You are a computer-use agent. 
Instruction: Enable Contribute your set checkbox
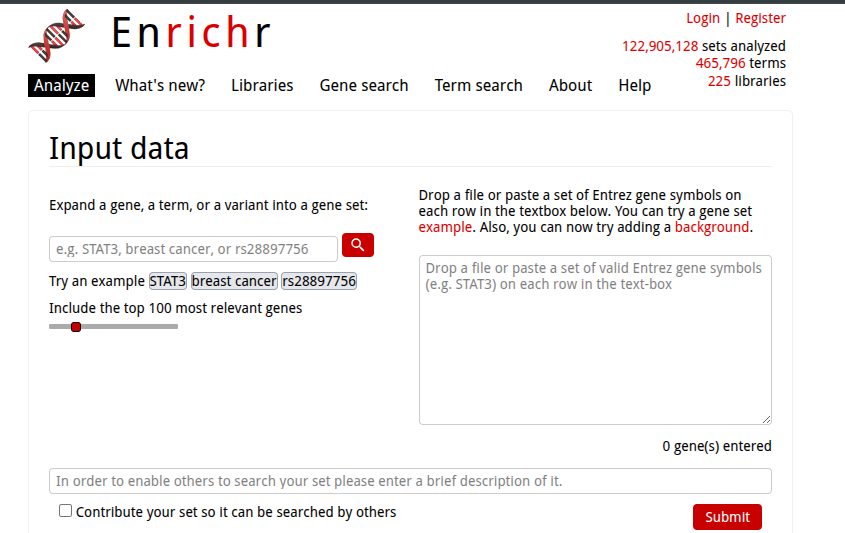point(65,510)
